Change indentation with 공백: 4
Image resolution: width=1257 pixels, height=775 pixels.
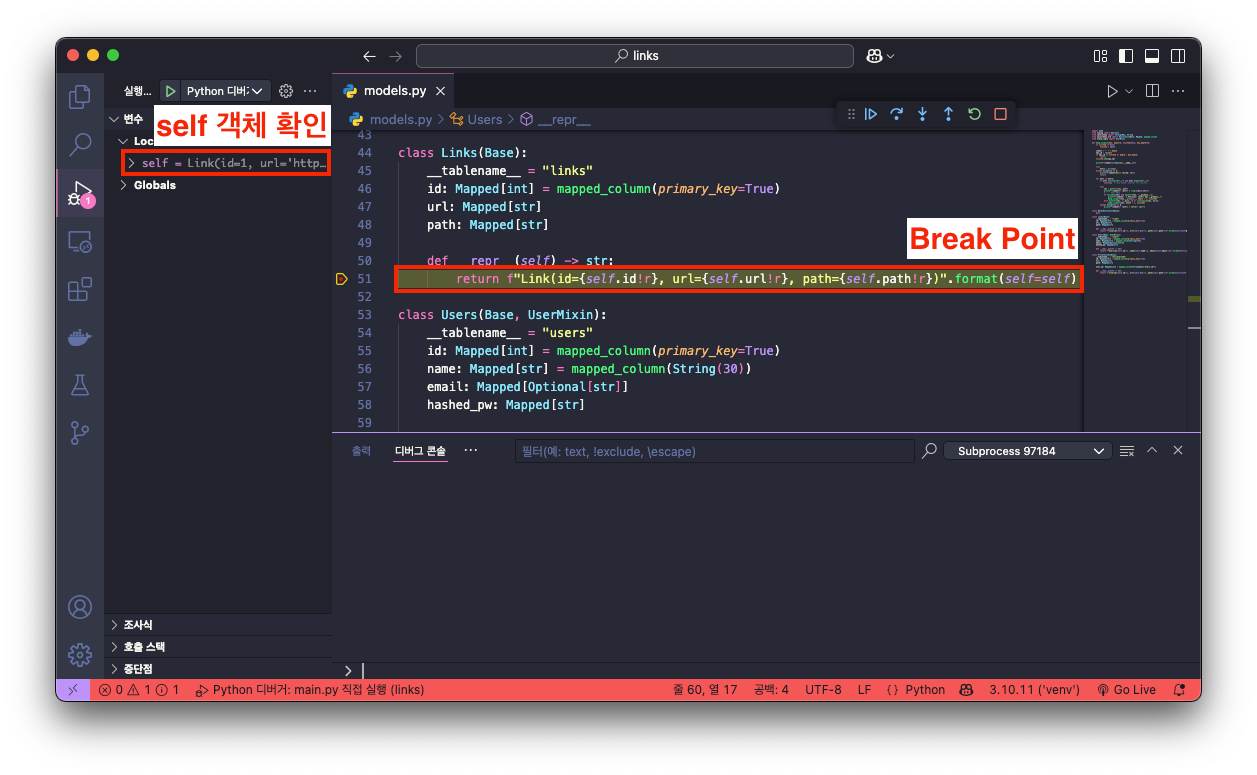point(771,690)
